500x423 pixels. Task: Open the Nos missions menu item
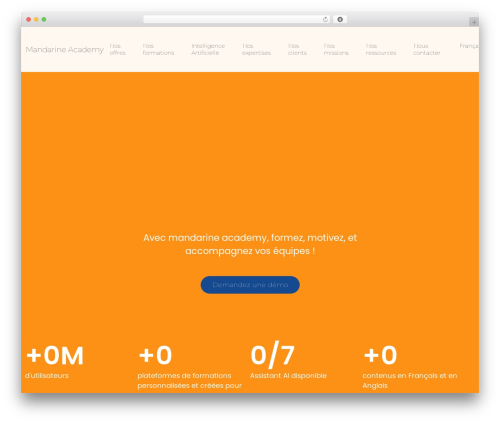[336, 49]
